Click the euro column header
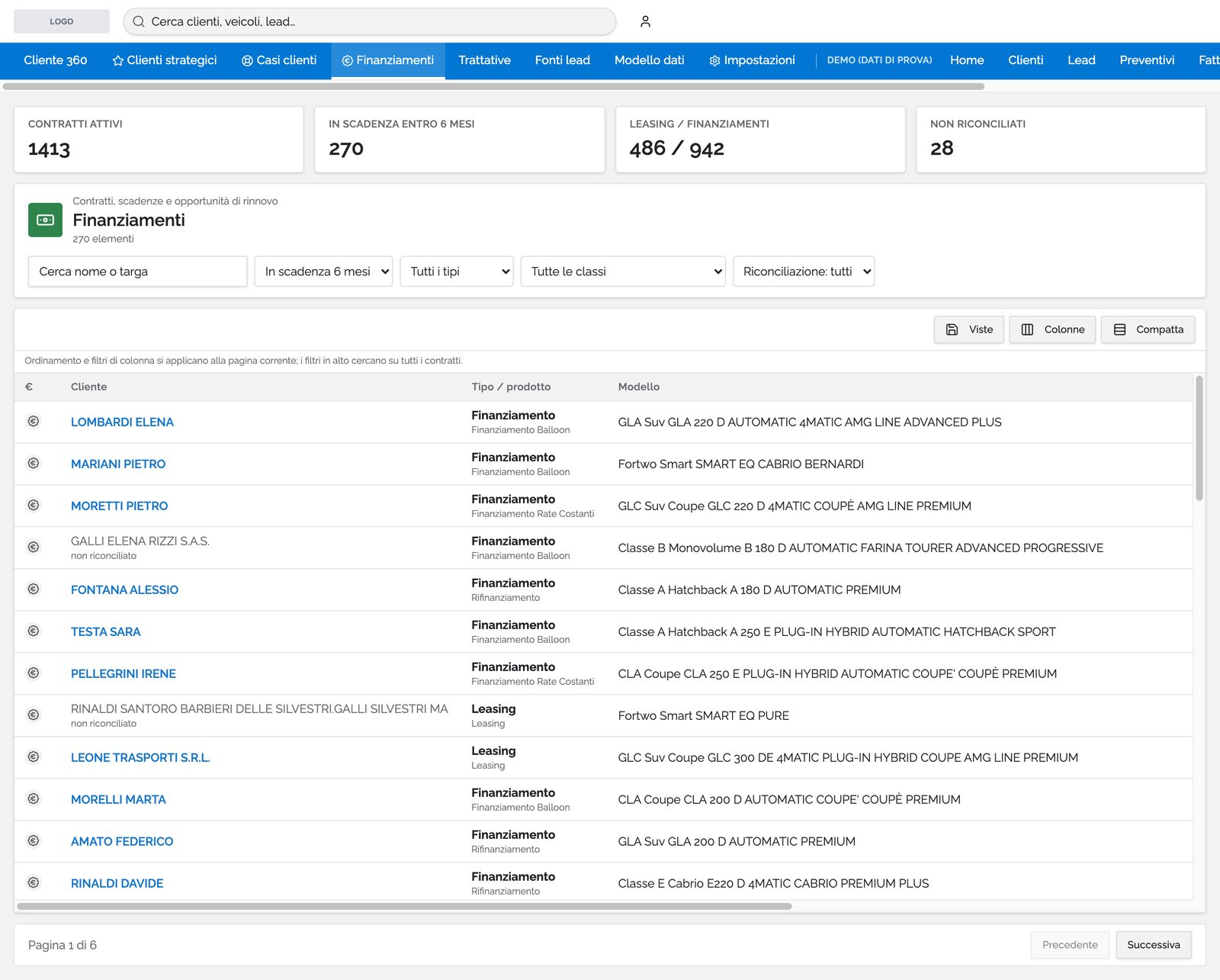1220x980 pixels. [x=29, y=387]
